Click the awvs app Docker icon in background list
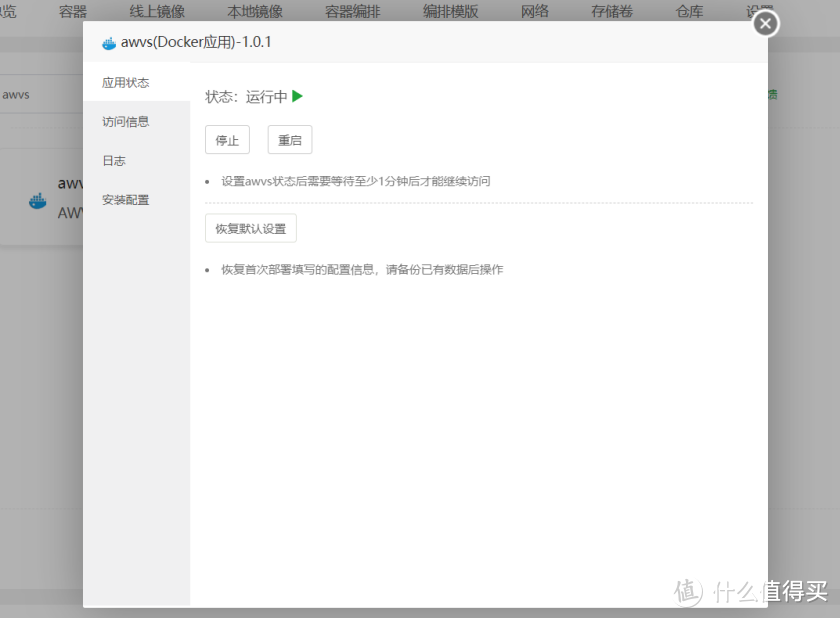 coord(37,199)
